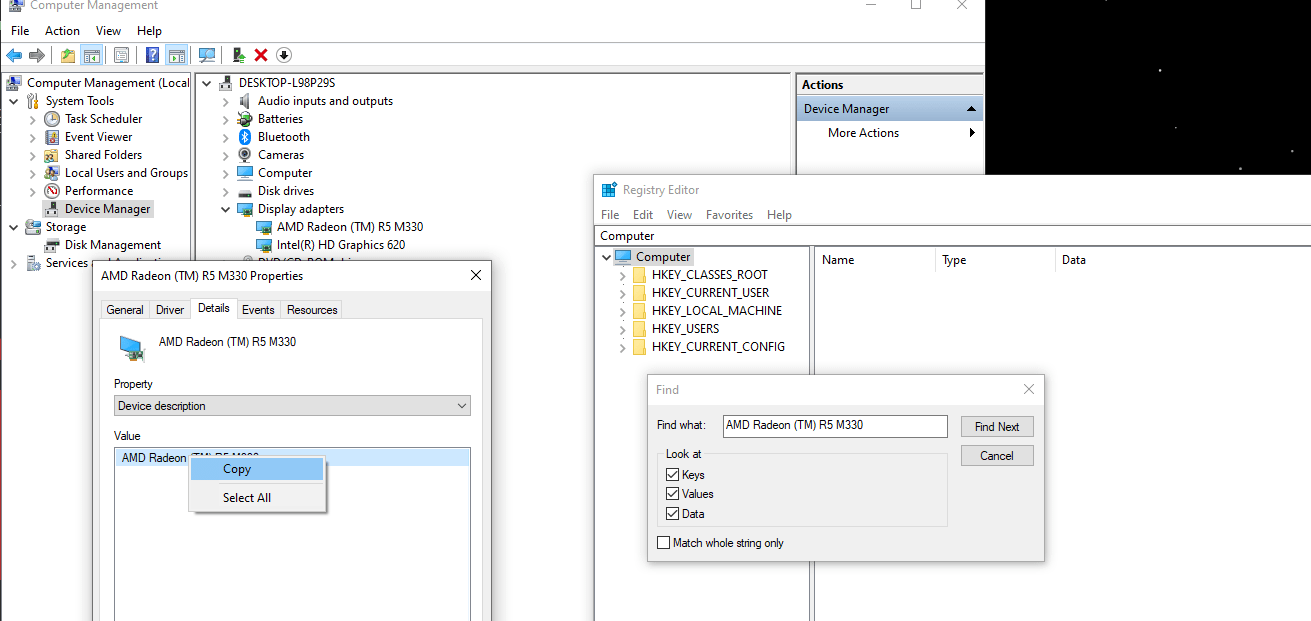Click the Find Next button
The height and width of the screenshot is (621, 1311).
click(997, 427)
